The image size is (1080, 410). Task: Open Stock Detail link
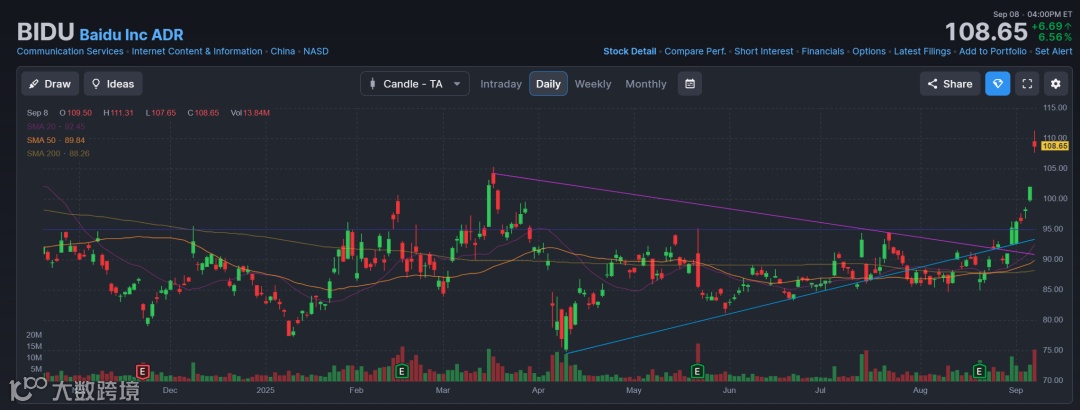coord(630,51)
